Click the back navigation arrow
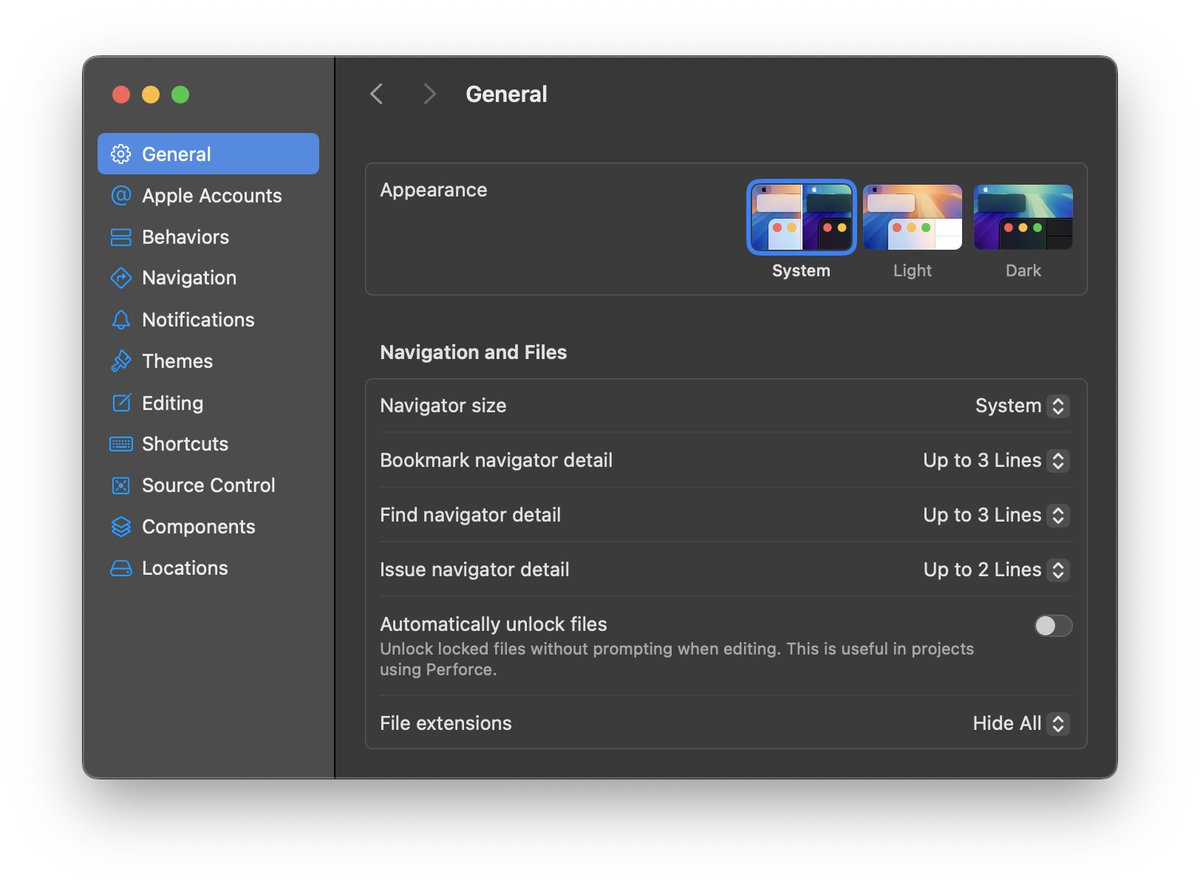The height and width of the screenshot is (888, 1200). tap(377, 93)
